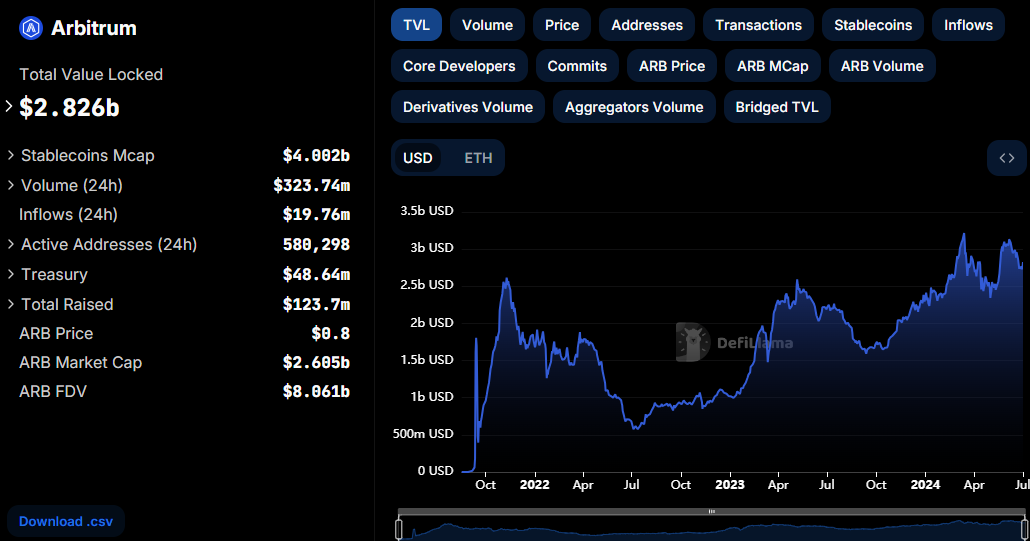Enable the Inflows chart metric
The height and width of the screenshot is (541, 1030).
click(968, 25)
